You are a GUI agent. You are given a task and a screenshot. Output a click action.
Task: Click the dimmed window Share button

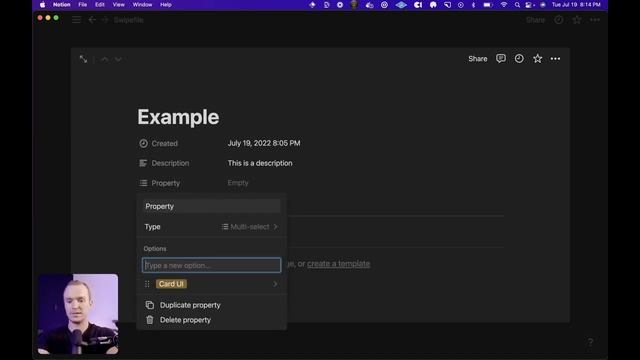click(x=535, y=20)
